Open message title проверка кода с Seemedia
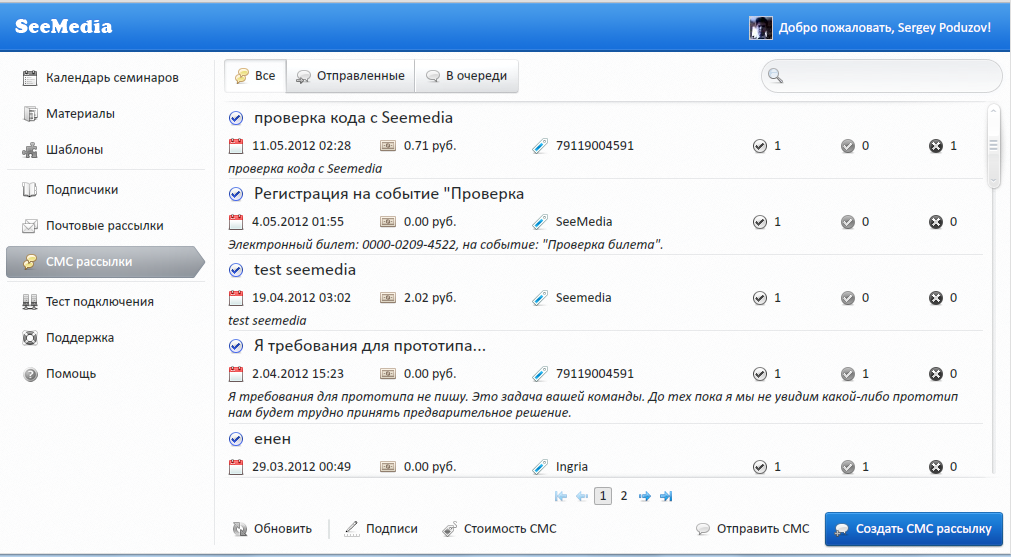Image resolution: width=1011 pixels, height=557 pixels. 353,118
